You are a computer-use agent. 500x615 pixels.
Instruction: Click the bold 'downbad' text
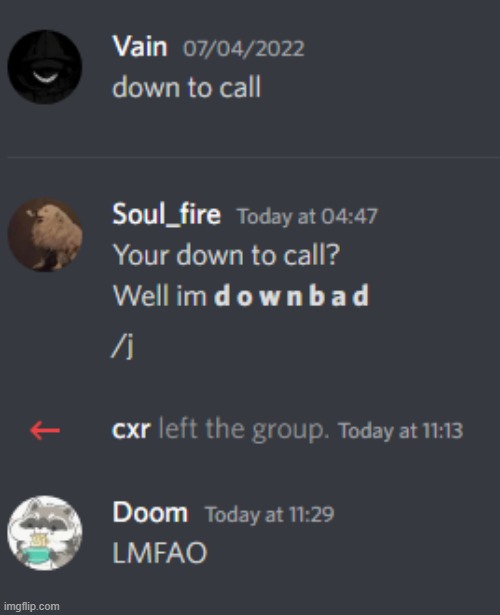(292, 296)
